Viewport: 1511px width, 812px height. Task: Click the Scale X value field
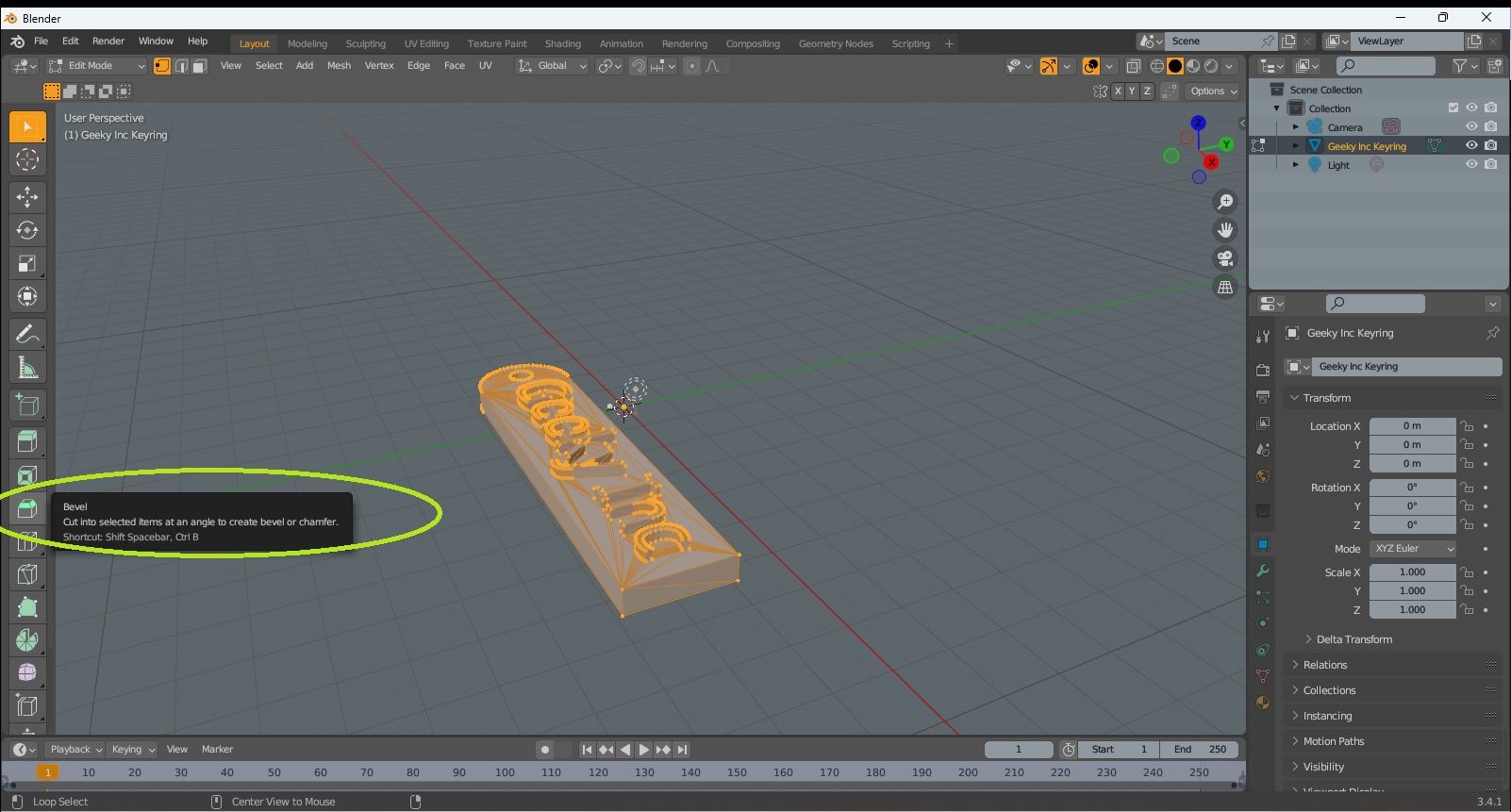[x=1412, y=572]
